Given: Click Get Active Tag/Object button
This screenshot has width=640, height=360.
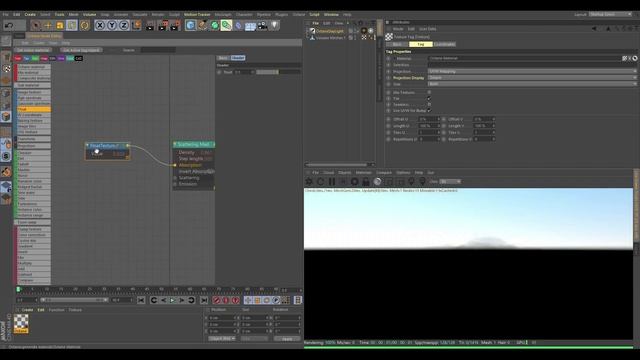Looking at the screenshot, I should 81,50.
